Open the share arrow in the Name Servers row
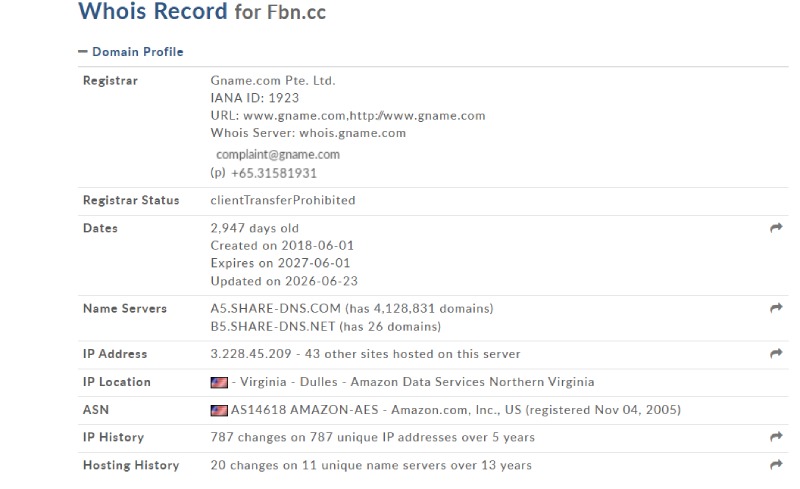Screen dimensions: 800x489 pyautogui.click(x=776, y=308)
